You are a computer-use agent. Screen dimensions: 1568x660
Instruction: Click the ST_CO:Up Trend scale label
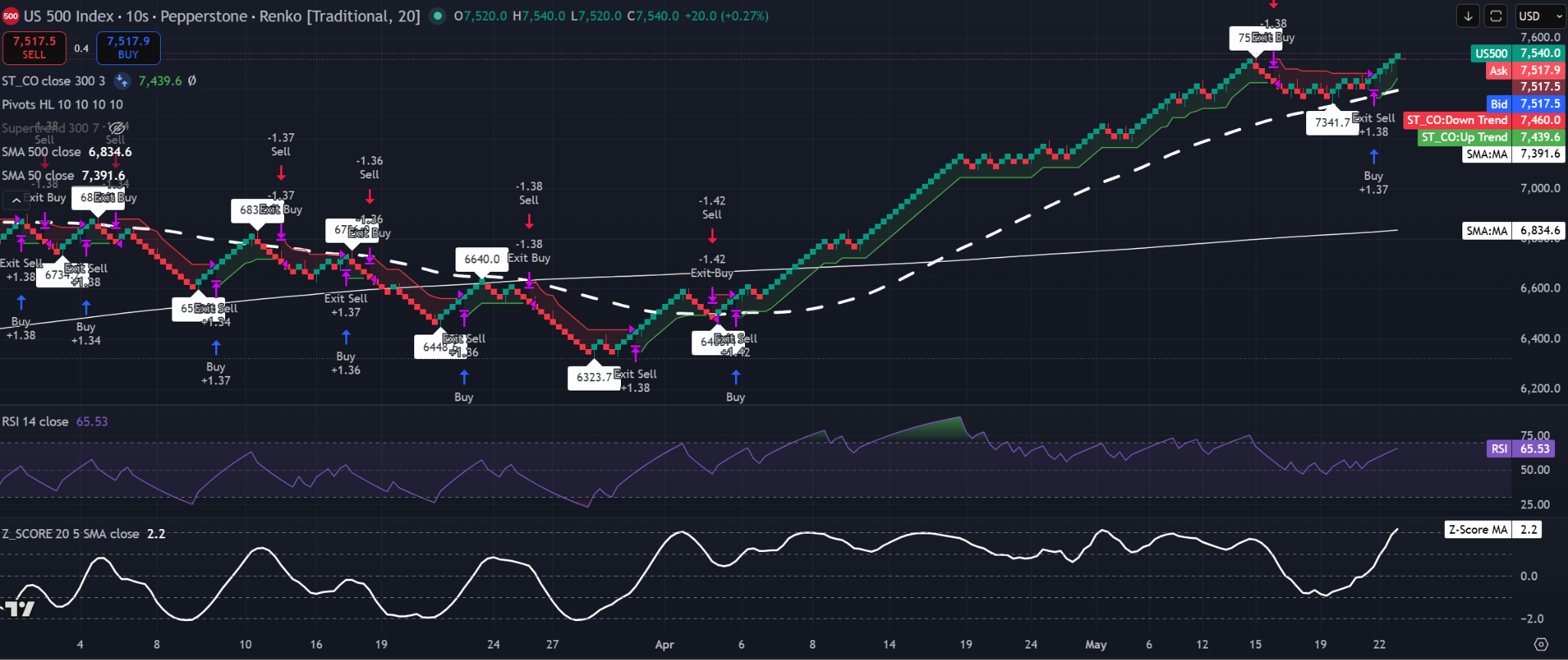[x=1491, y=137]
